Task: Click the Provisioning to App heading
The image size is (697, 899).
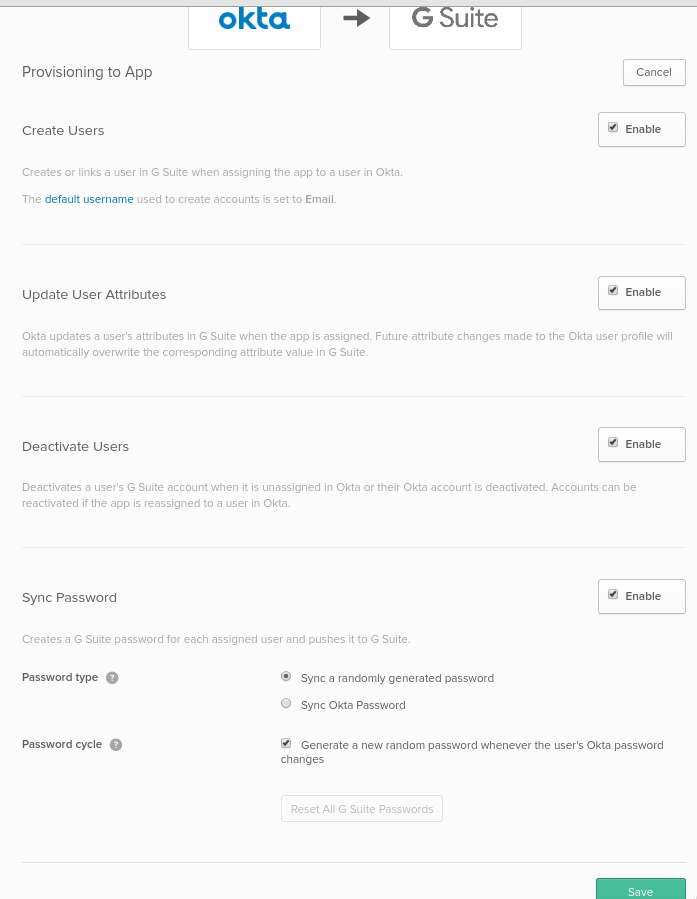Action: (87, 72)
